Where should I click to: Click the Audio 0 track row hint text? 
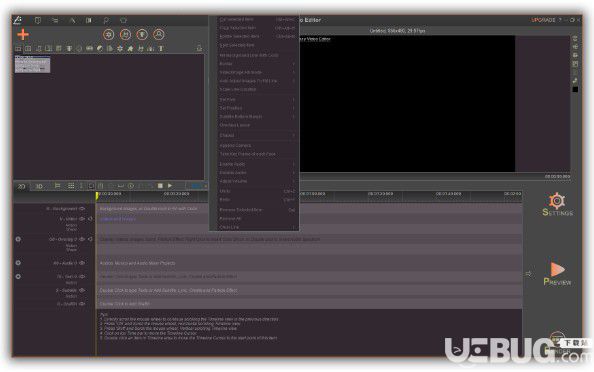point(137,263)
